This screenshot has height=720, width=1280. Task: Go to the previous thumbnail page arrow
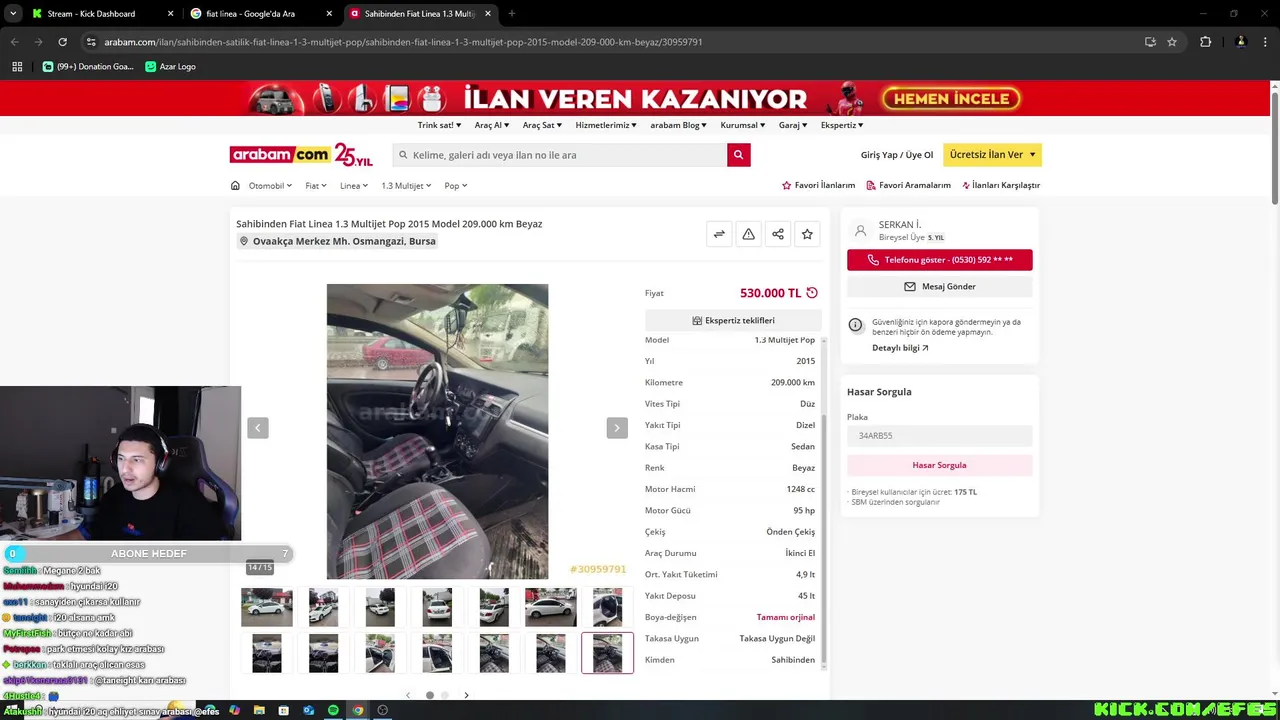click(407, 695)
